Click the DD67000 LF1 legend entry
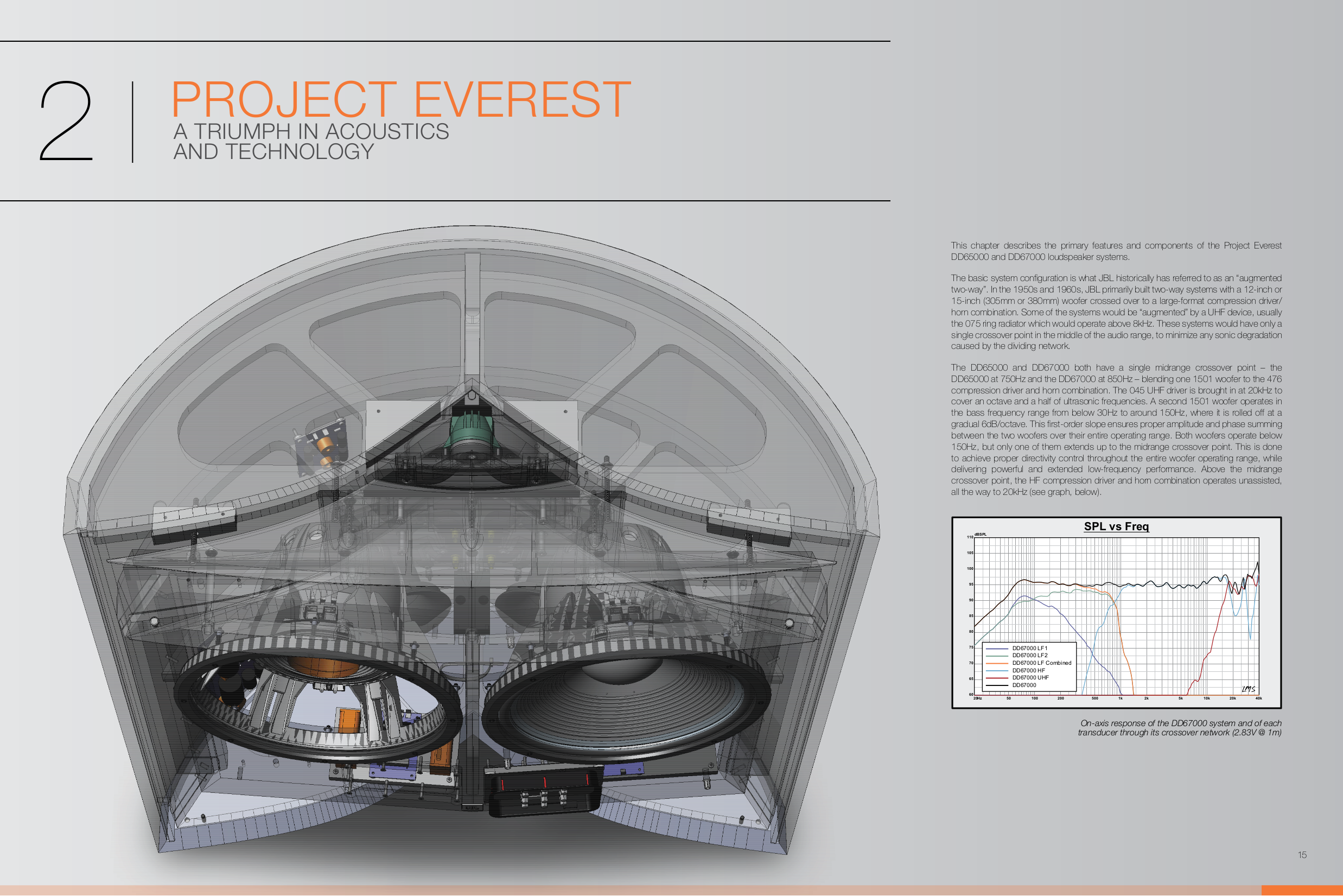Screen dimensions: 1343x896 (x=1029, y=648)
